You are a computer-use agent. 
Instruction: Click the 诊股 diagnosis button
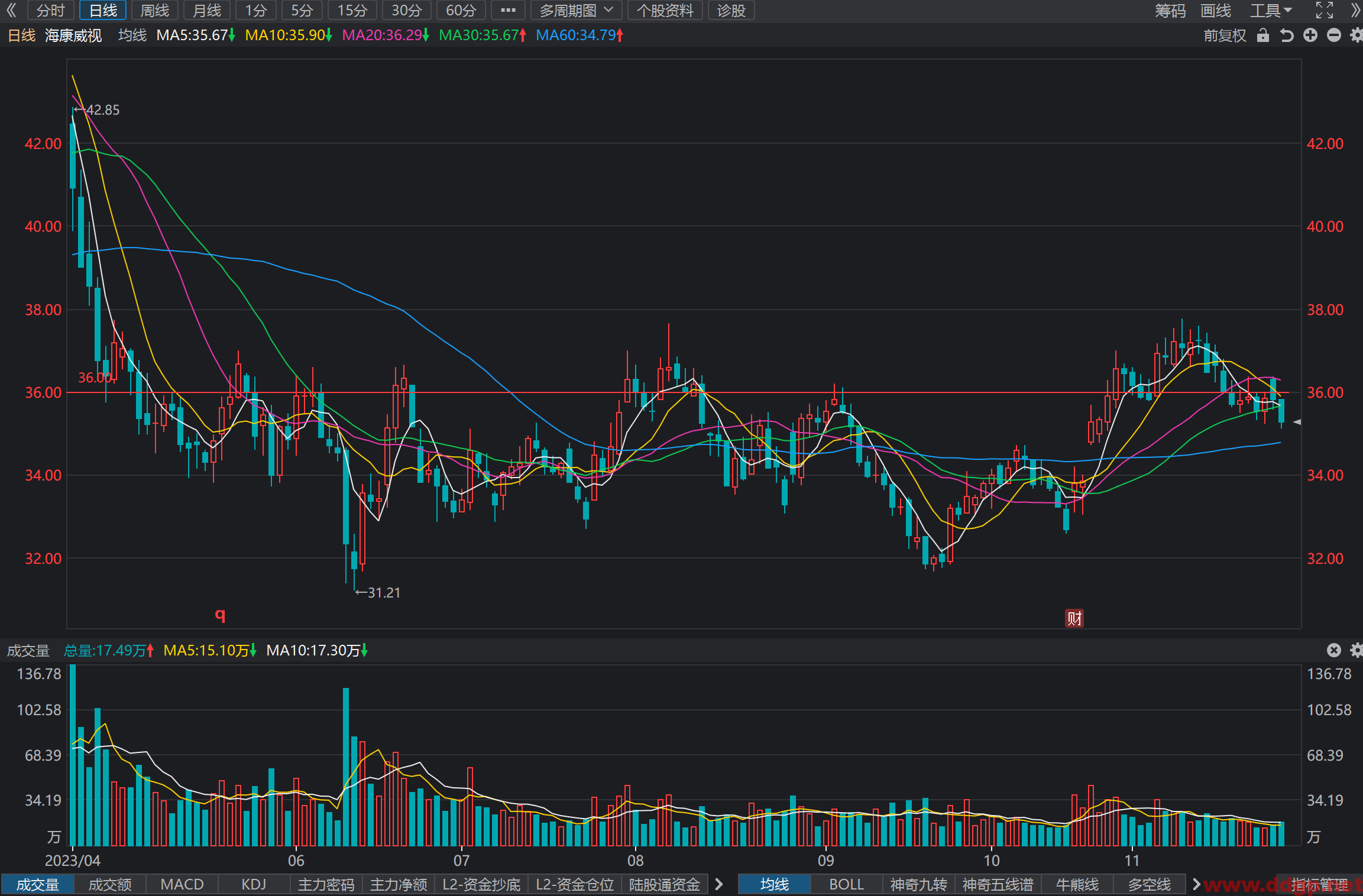coord(731,10)
